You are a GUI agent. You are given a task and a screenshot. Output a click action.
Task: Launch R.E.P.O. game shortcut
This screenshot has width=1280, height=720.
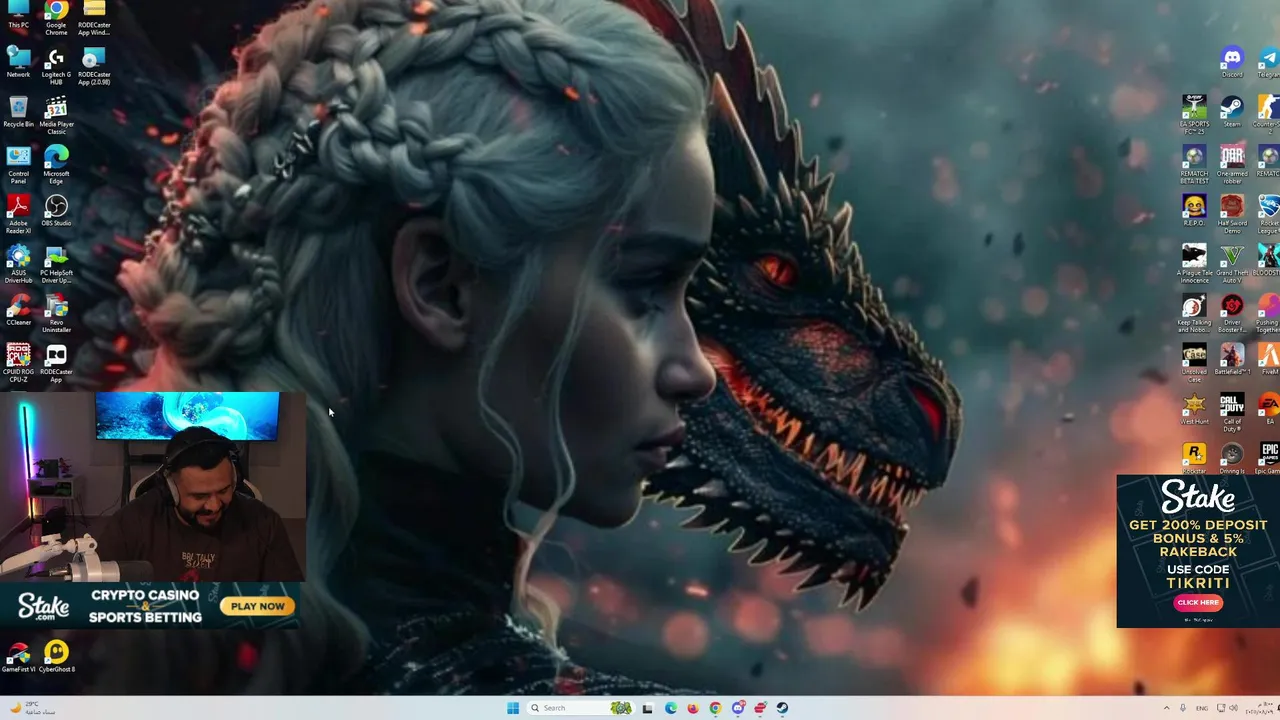coord(1194,210)
